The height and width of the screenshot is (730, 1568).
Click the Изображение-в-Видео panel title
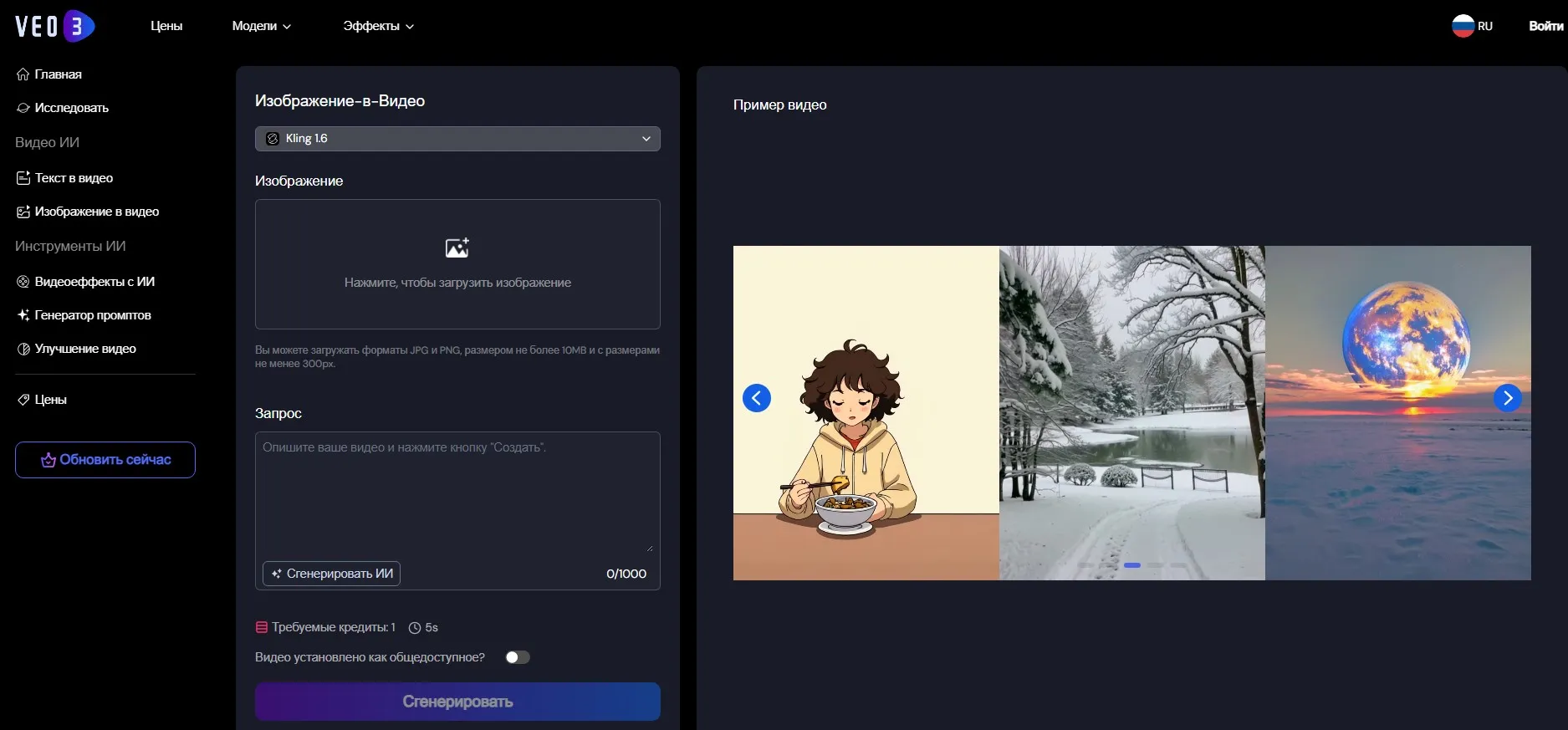coord(340,101)
